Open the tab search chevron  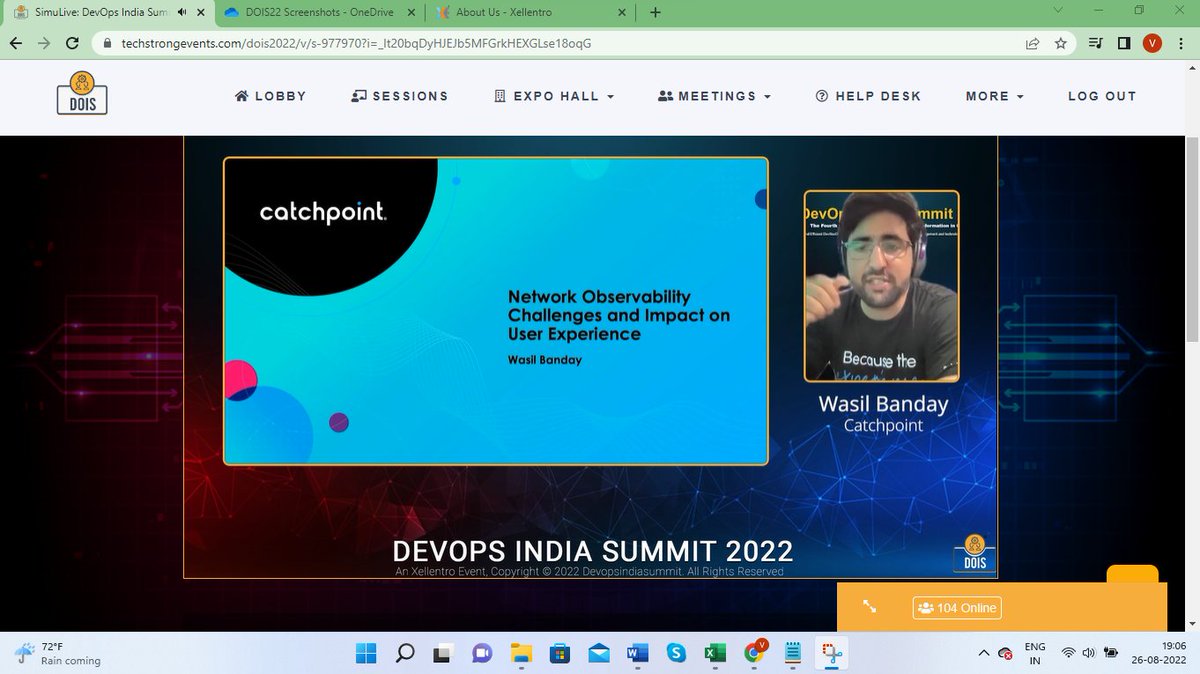pos(1059,10)
